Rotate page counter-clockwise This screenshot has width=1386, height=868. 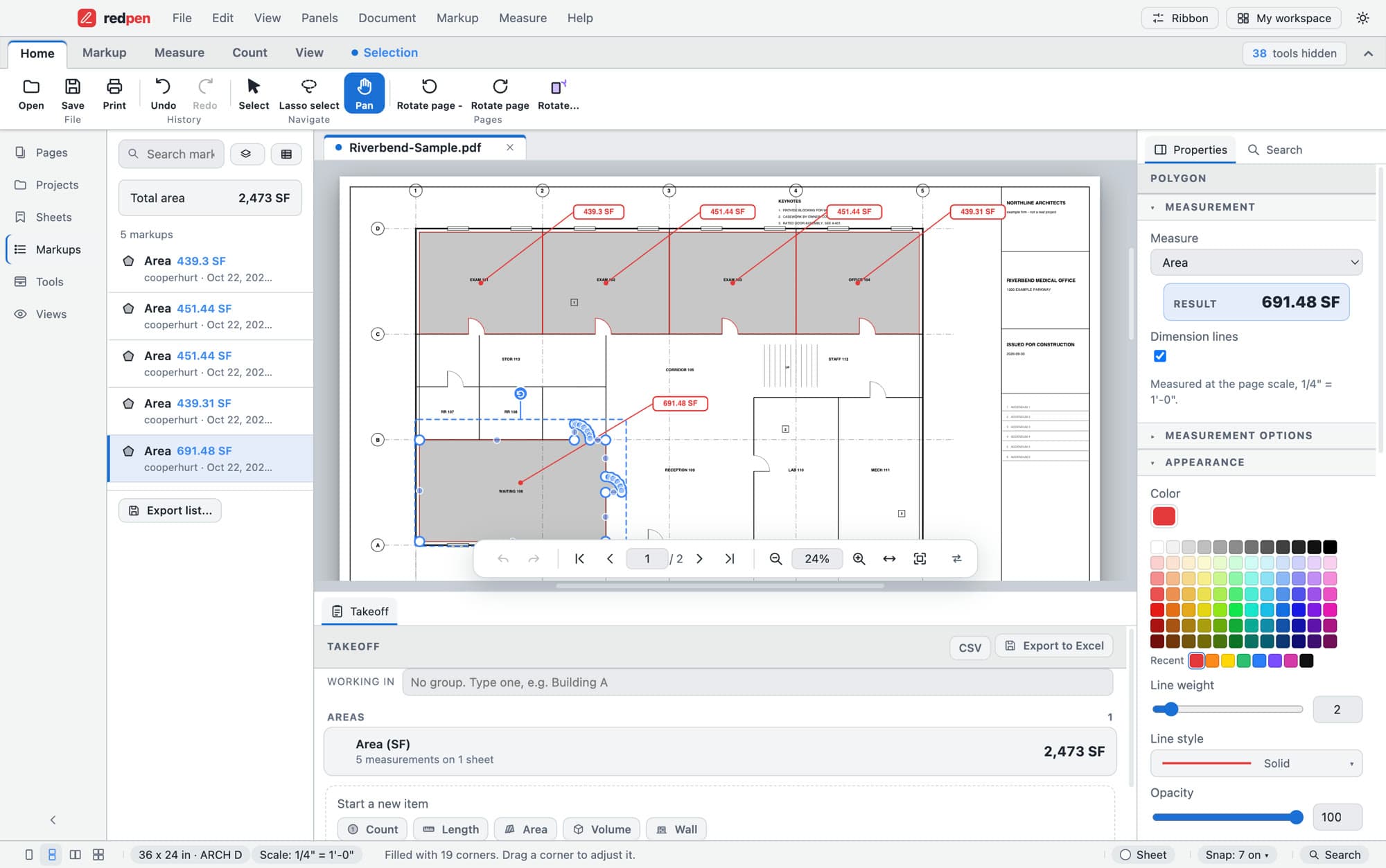pyautogui.click(x=429, y=94)
